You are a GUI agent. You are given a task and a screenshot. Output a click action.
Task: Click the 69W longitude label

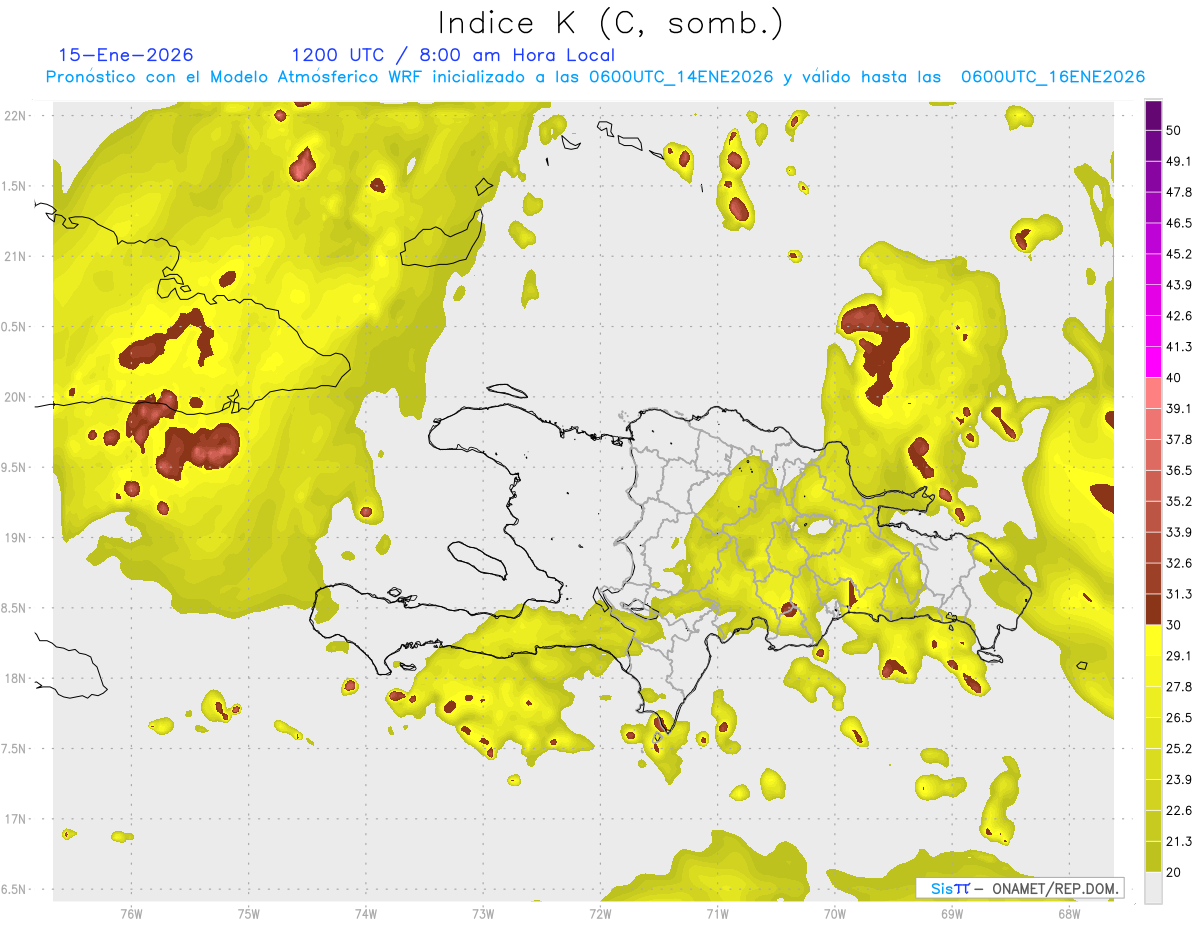[952, 913]
